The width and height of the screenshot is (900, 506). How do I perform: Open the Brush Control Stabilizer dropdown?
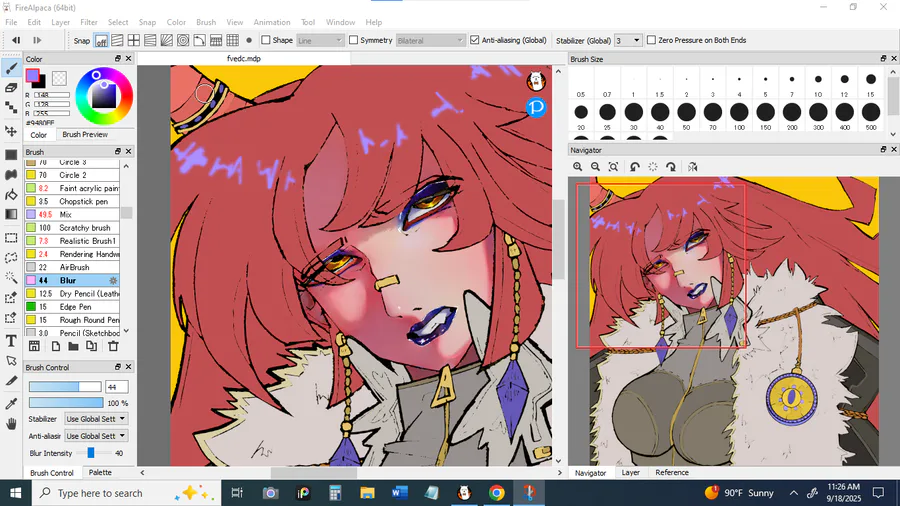tap(95, 419)
